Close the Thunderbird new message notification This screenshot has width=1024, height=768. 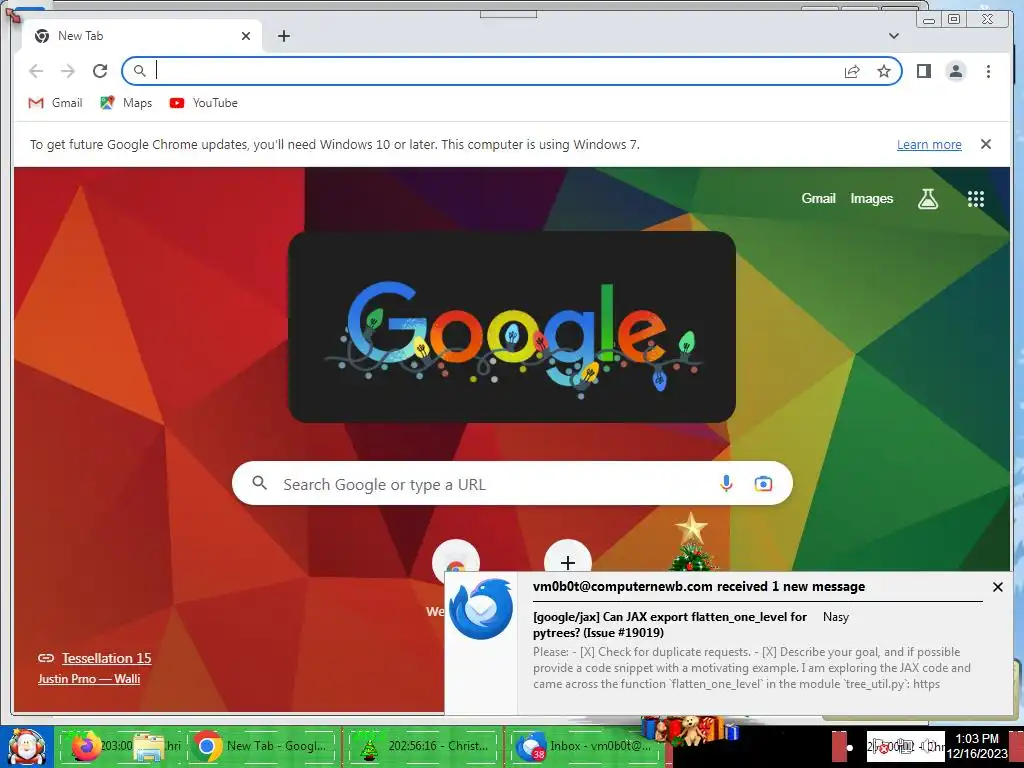pyautogui.click(x=997, y=587)
